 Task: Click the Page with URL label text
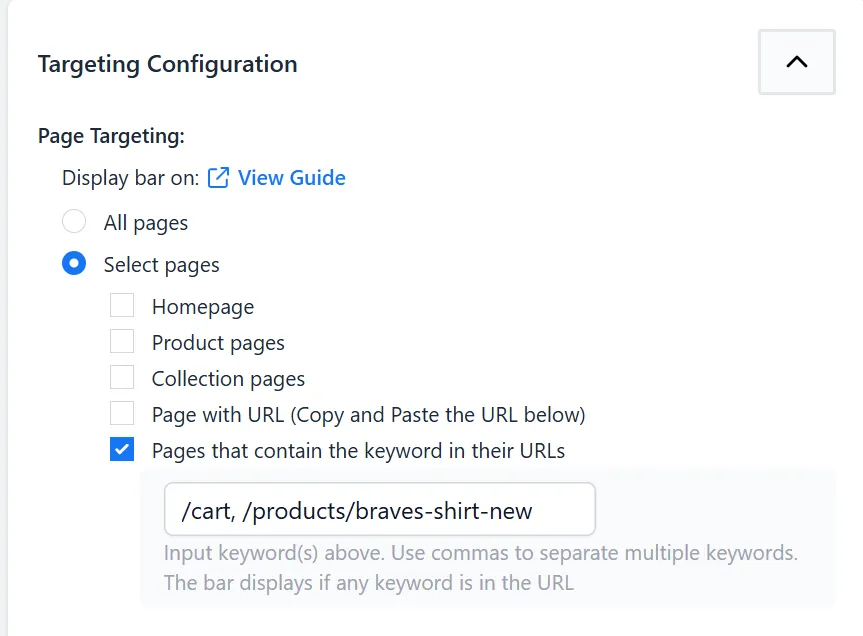tap(369, 415)
